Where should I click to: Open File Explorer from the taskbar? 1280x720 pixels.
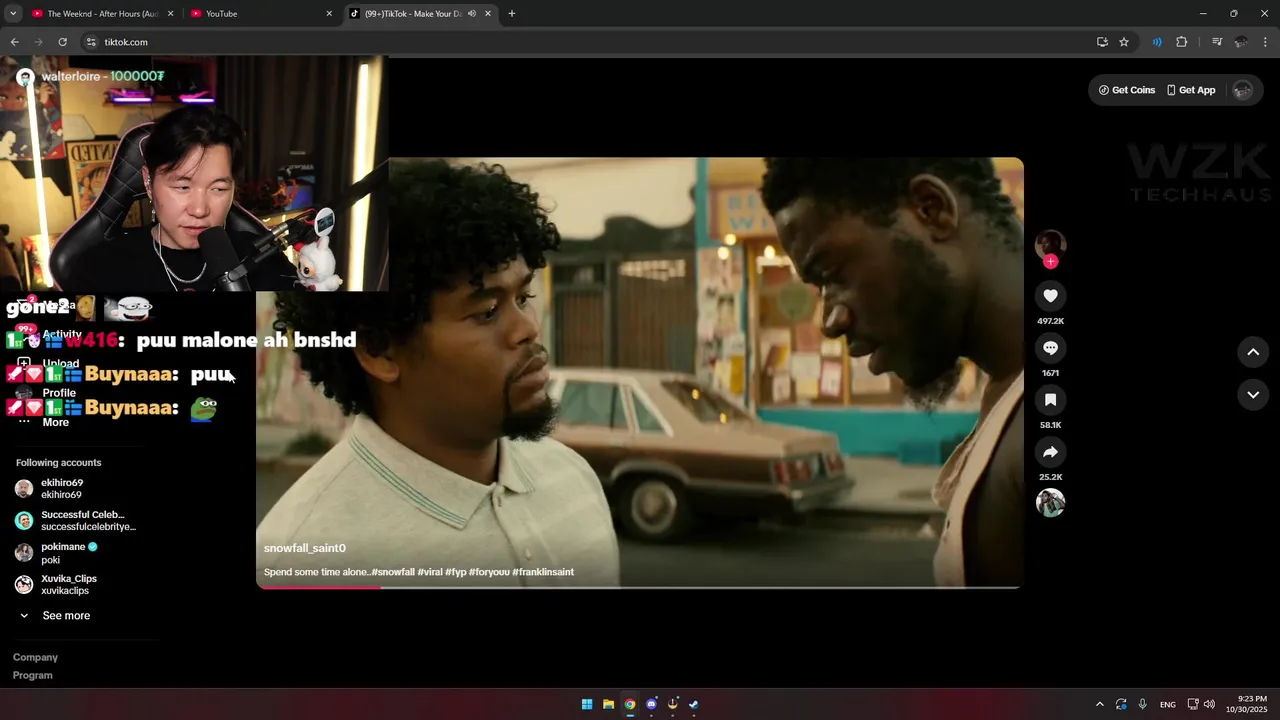[608, 704]
